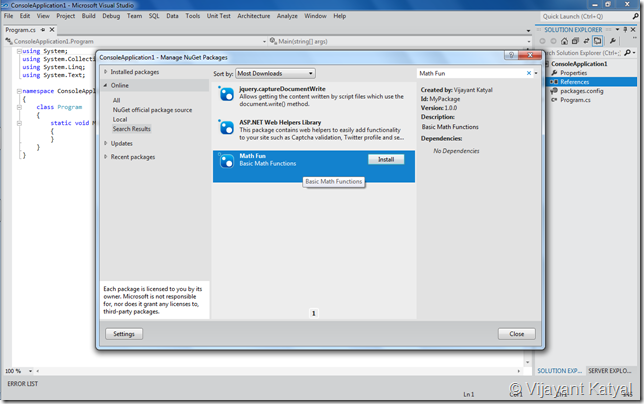
Task: Select packages.config in Solution Explorer
Action: [582, 91]
